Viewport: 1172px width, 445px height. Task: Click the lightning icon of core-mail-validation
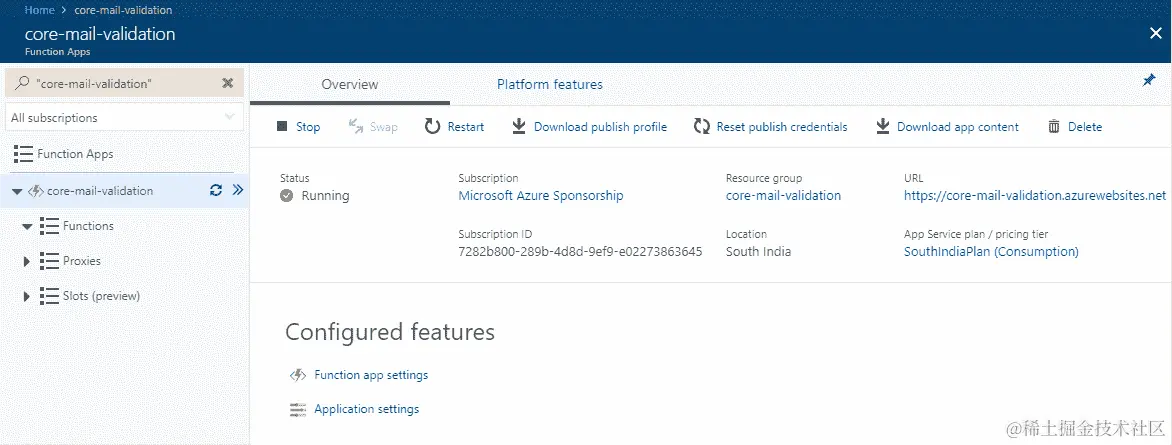tap(35, 191)
